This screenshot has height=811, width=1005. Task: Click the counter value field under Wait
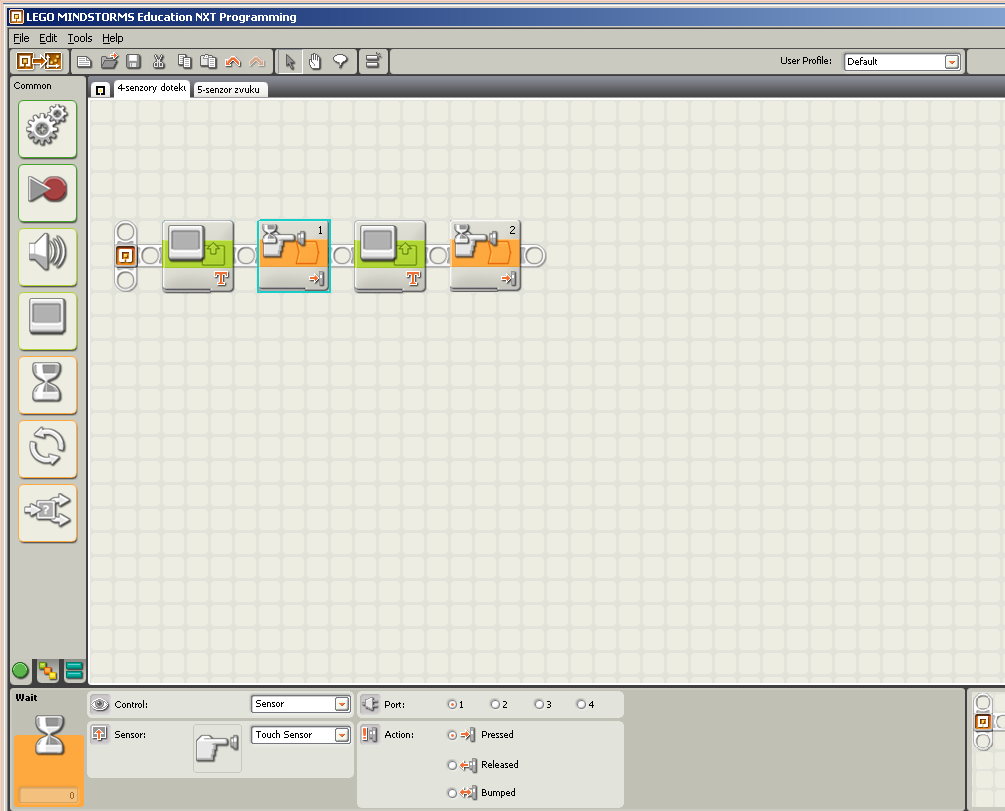pyautogui.click(x=49, y=796)
